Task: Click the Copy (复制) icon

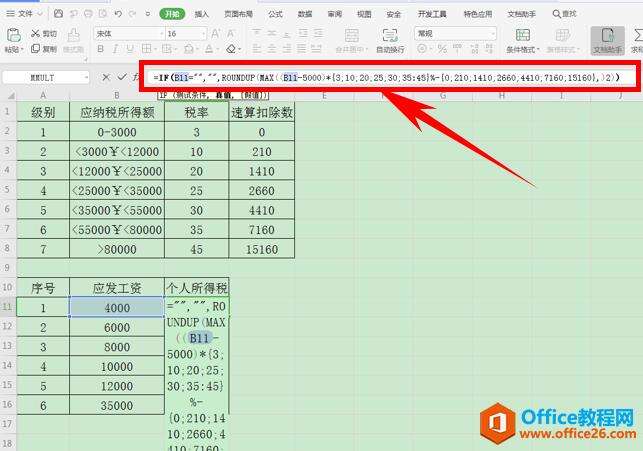Action: tap(35, 48)
